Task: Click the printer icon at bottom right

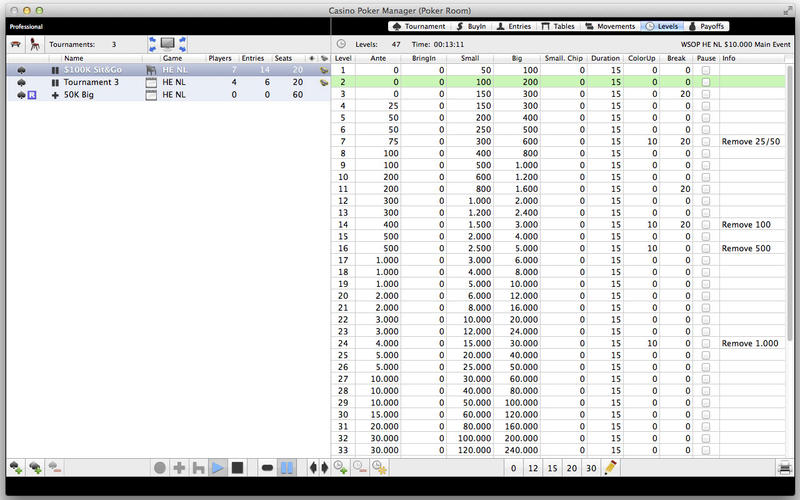Action: pyautogui.click(x=786, y=467)
